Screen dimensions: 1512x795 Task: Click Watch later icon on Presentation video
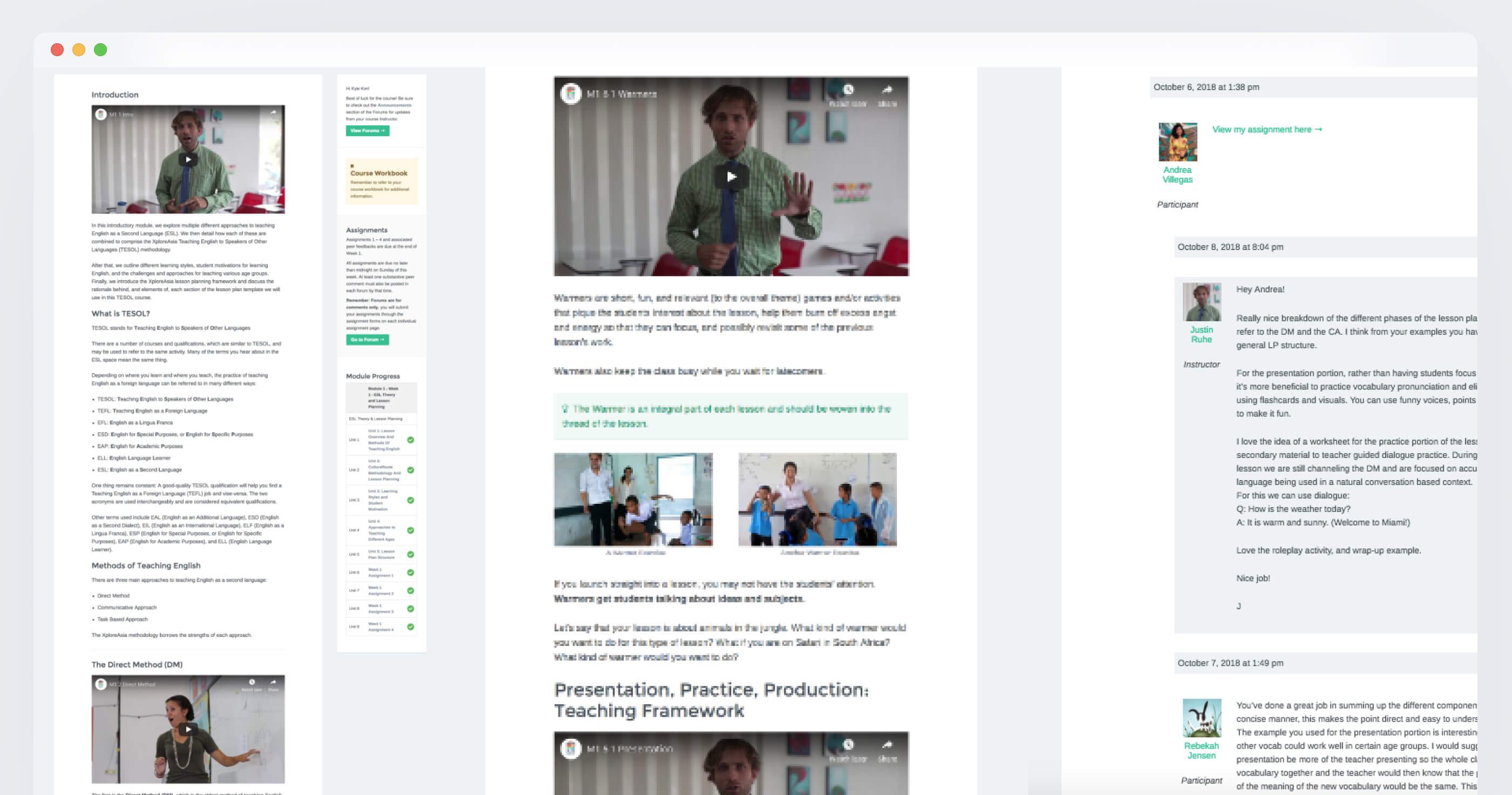click(848, 745)
